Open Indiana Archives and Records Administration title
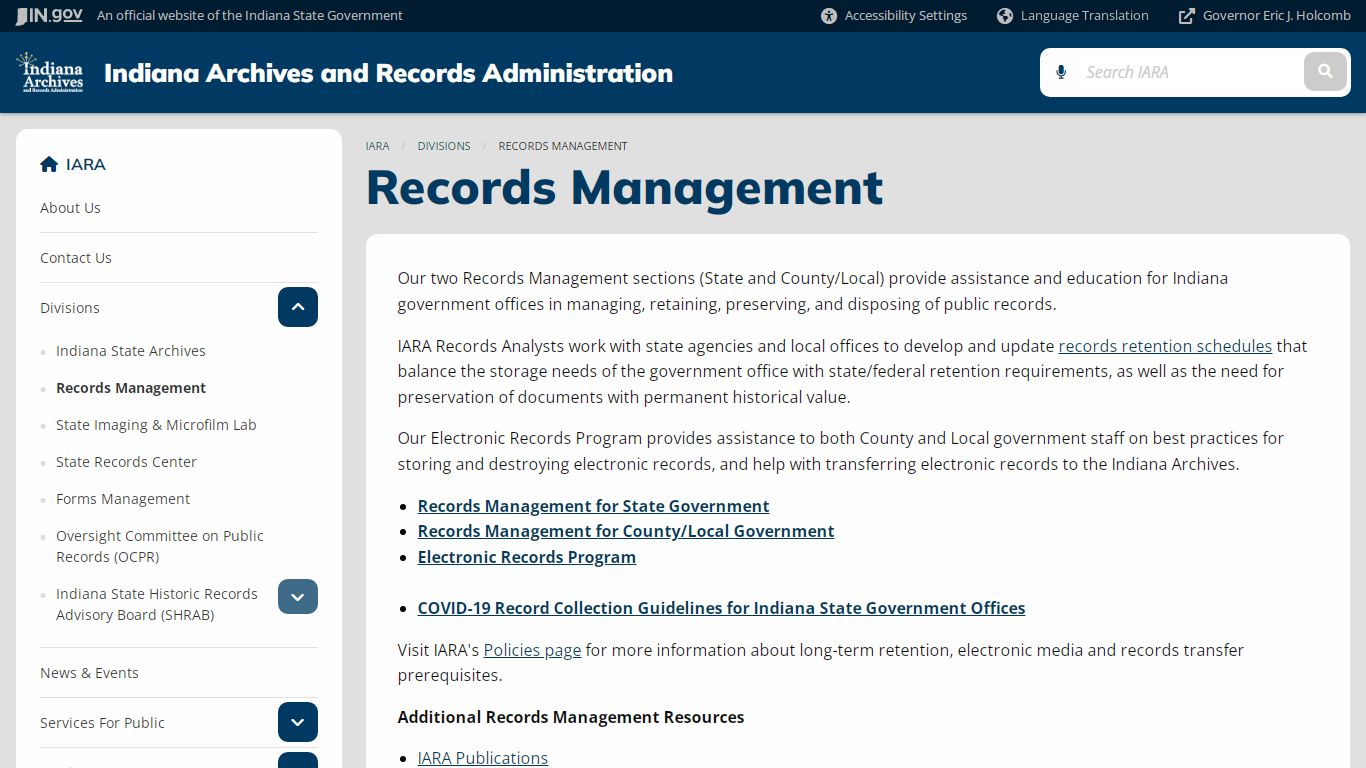1366x768 pixels. [x=388, y=73]
